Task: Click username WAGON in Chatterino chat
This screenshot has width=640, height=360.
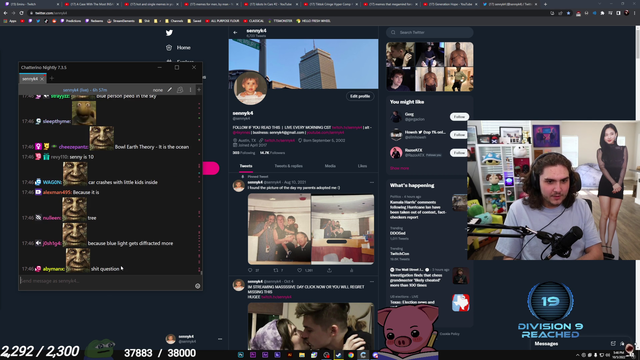Action: 52,182
